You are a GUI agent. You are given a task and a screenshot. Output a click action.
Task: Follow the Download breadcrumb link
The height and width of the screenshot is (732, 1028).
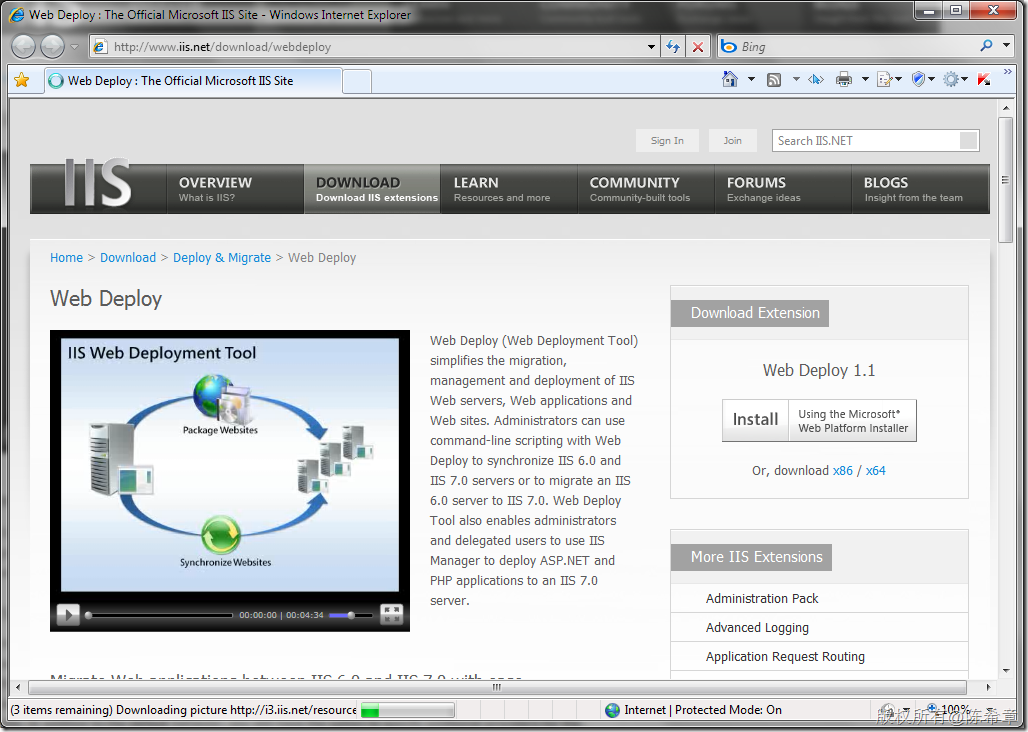coord(128,258)
